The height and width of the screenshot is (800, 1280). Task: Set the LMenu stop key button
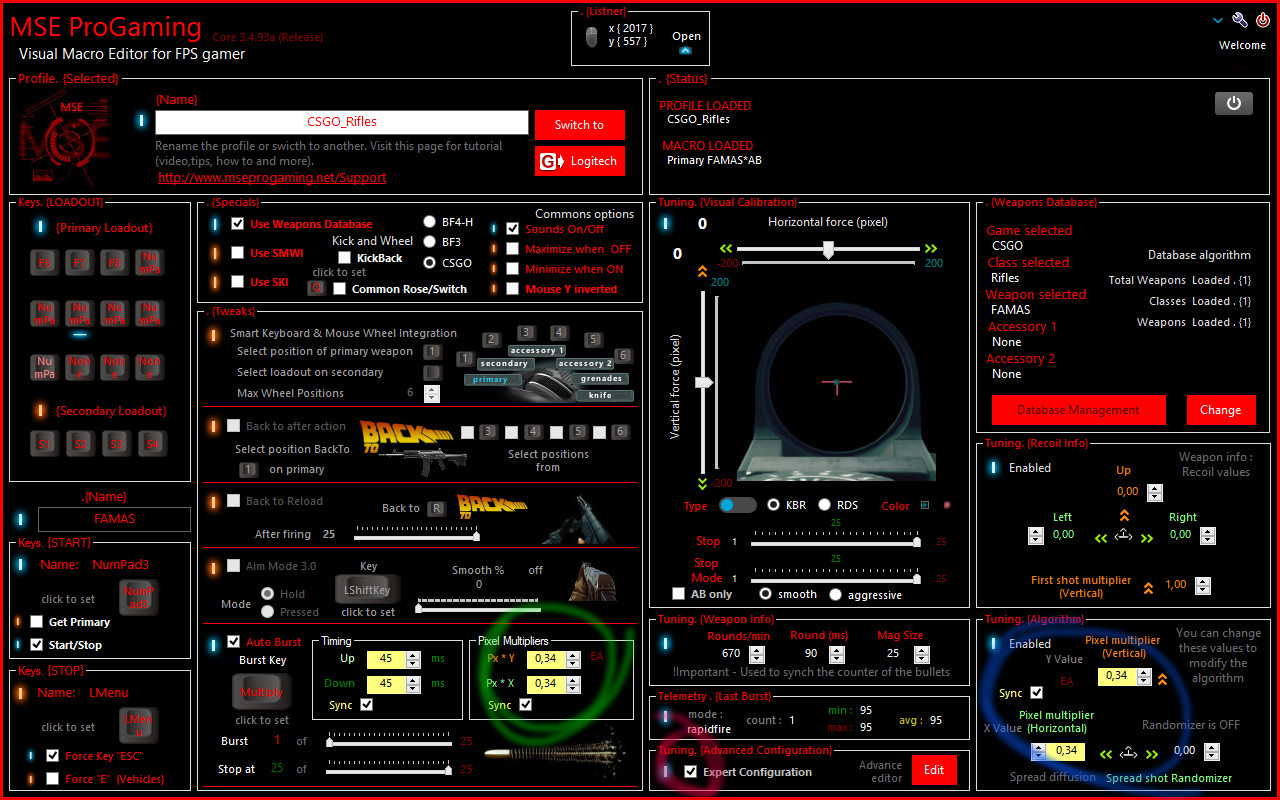coord(138,725)
